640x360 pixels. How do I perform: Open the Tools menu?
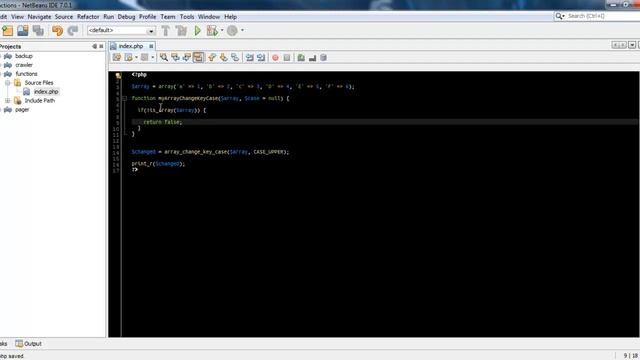point(187,17)
